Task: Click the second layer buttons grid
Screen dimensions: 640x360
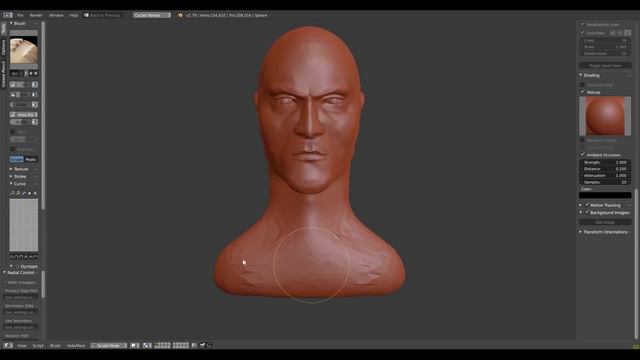Action: point(181,345)
